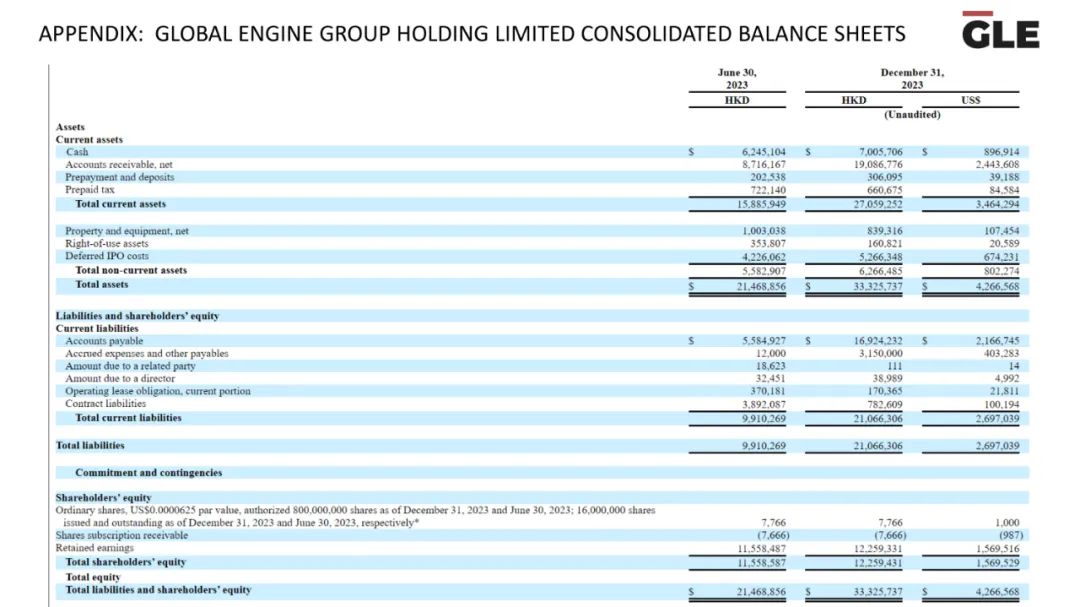Select accounts receivable value 19,086,776
This screenshot has height=607, width=1080.
[x=878, y=165]
